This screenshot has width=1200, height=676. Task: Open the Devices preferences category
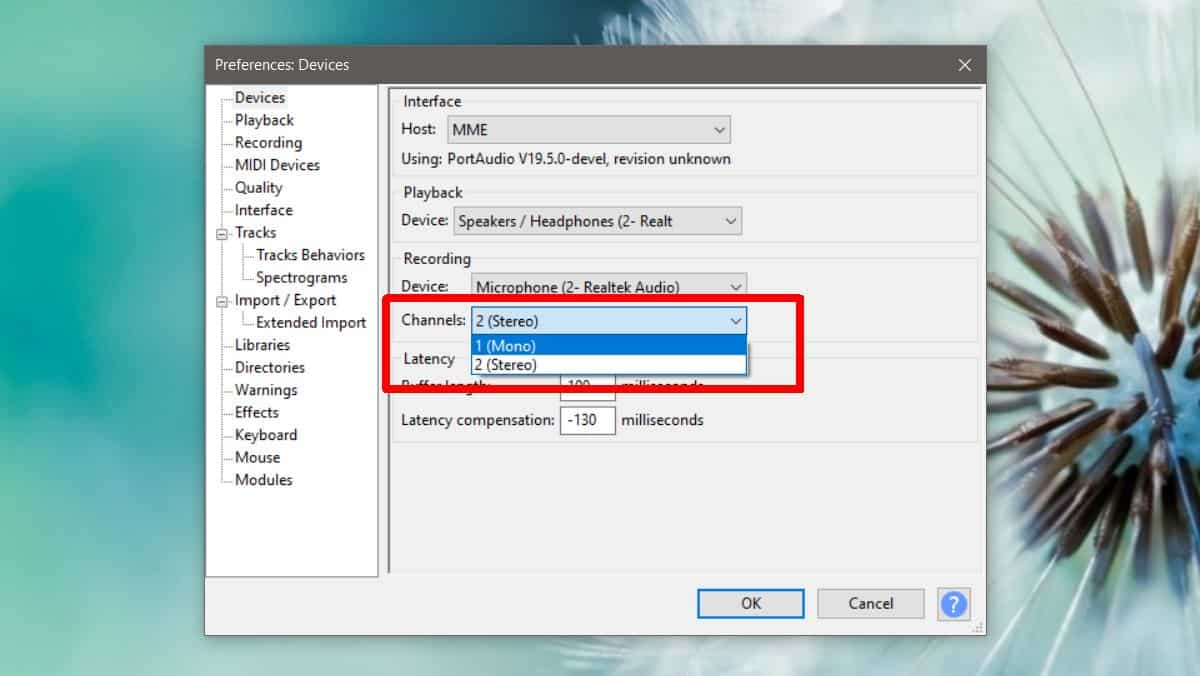pyautogui.click(x=260, y=98)
